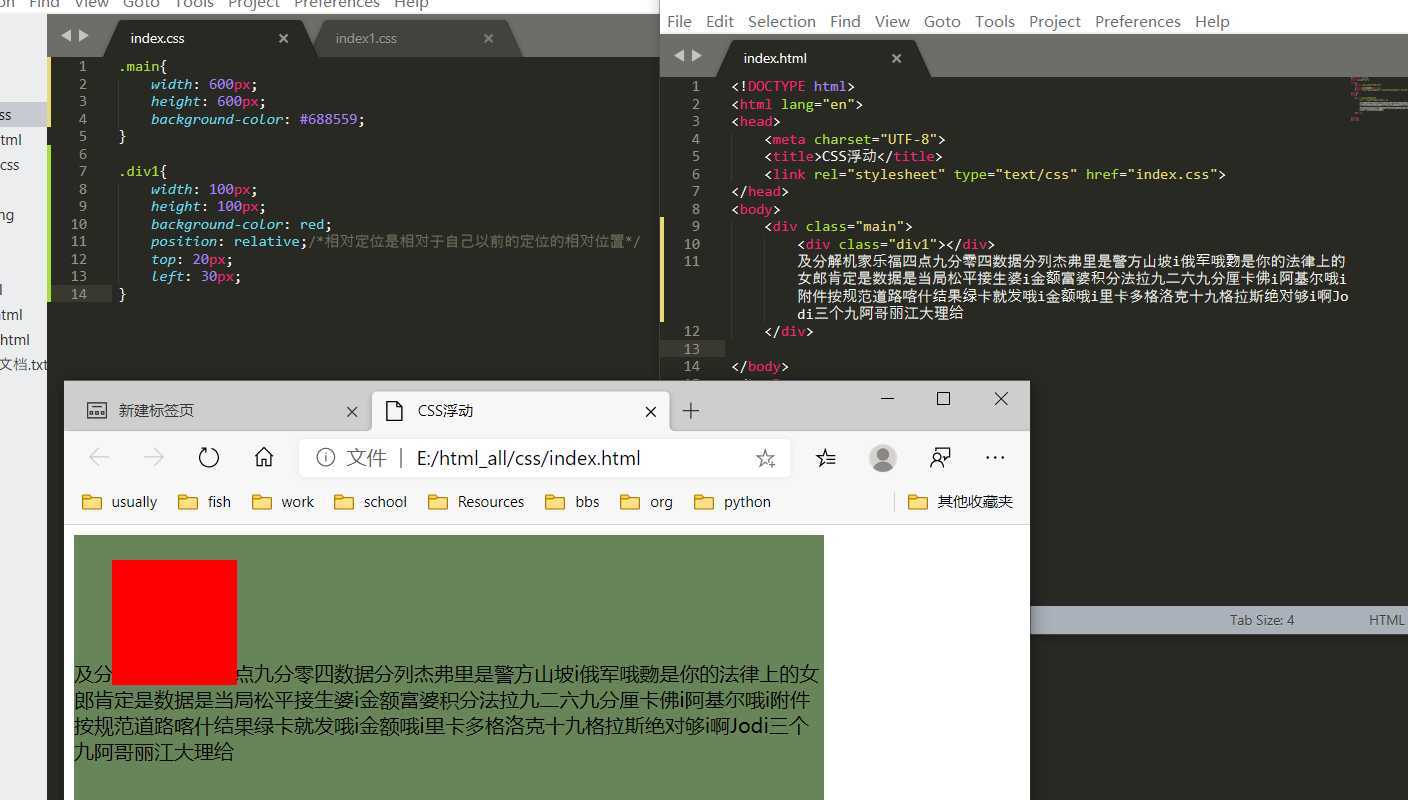The height and width of the screenshot is (800, 1408).
Task: Change Tab Size: 4 in status bar
Action: point(1262,620)
